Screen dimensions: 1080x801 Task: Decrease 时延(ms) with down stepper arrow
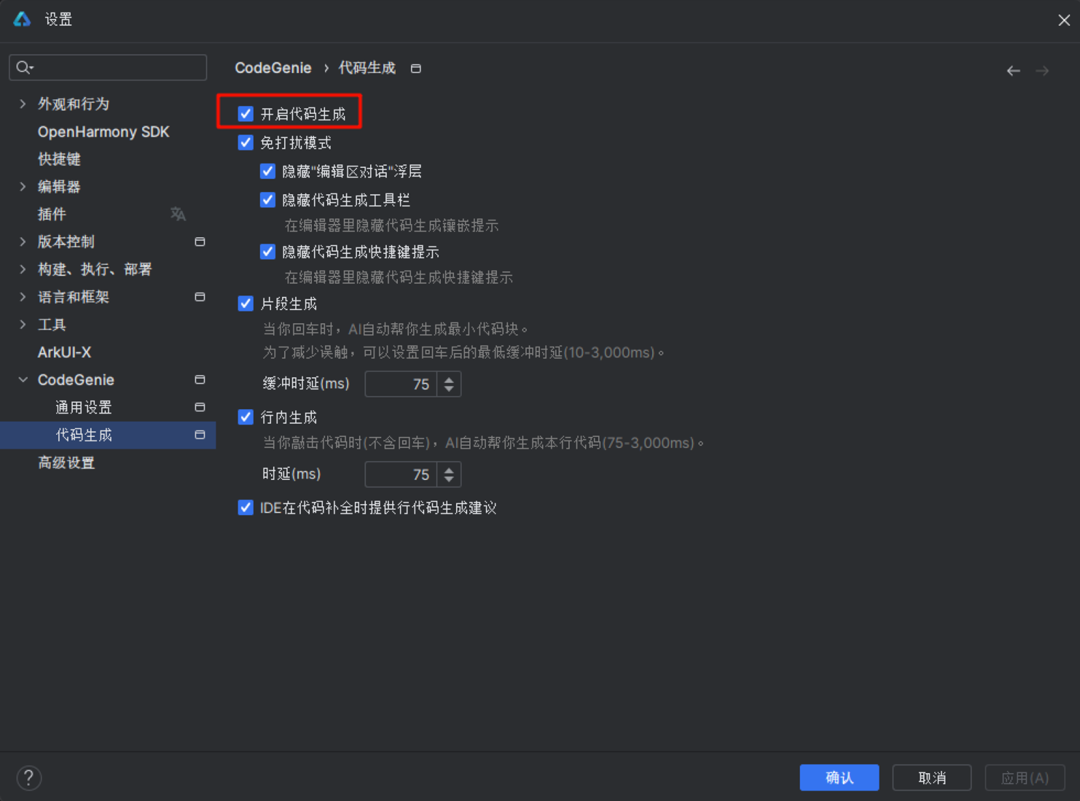[x=449, y=479]
